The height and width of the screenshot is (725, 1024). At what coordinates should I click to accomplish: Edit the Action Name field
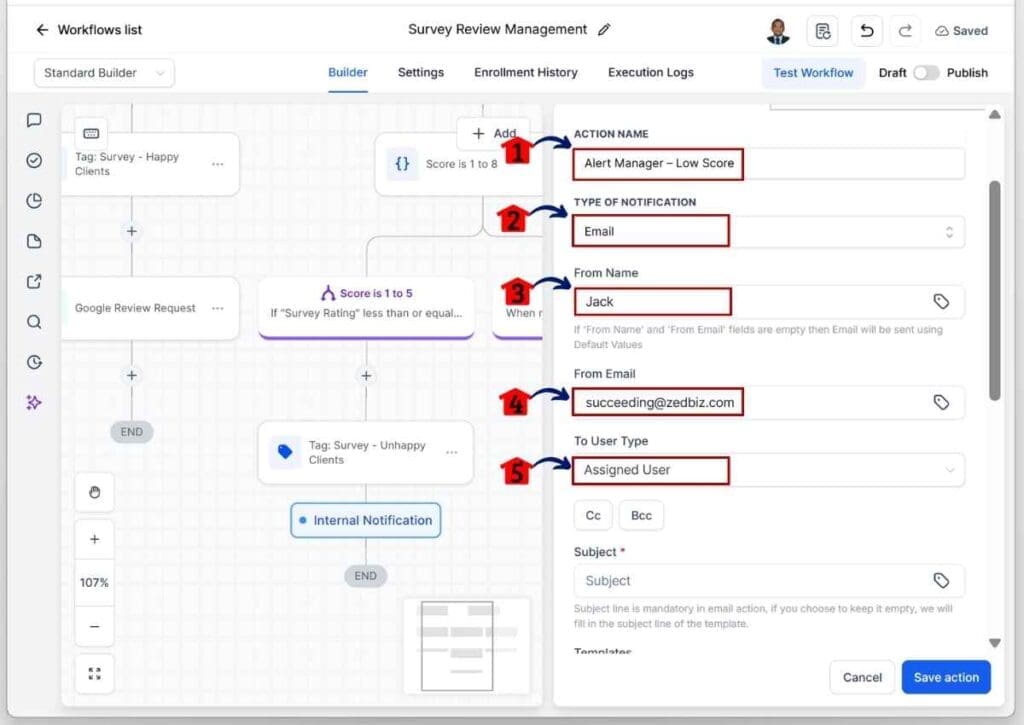(769, 163)
